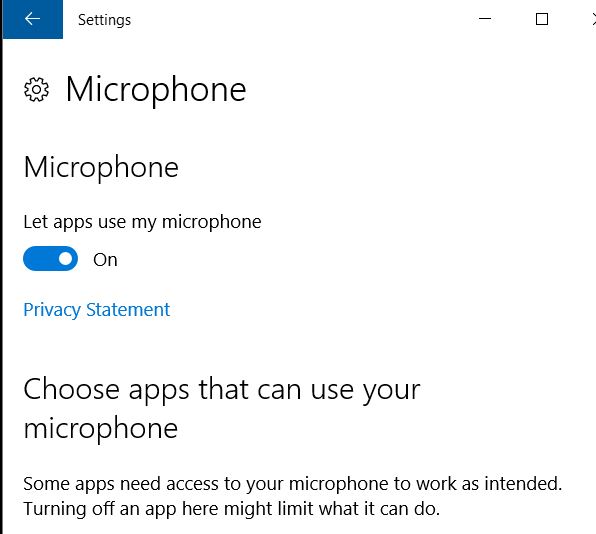Click the Turning off an app here sentence
The height and width of the screenshot is (534, 596).
(x=231, y=509)
